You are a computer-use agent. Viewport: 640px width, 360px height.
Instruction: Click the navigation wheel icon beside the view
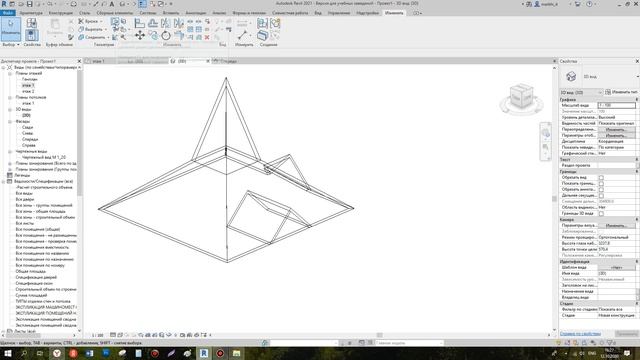click(x=545, y=133)
